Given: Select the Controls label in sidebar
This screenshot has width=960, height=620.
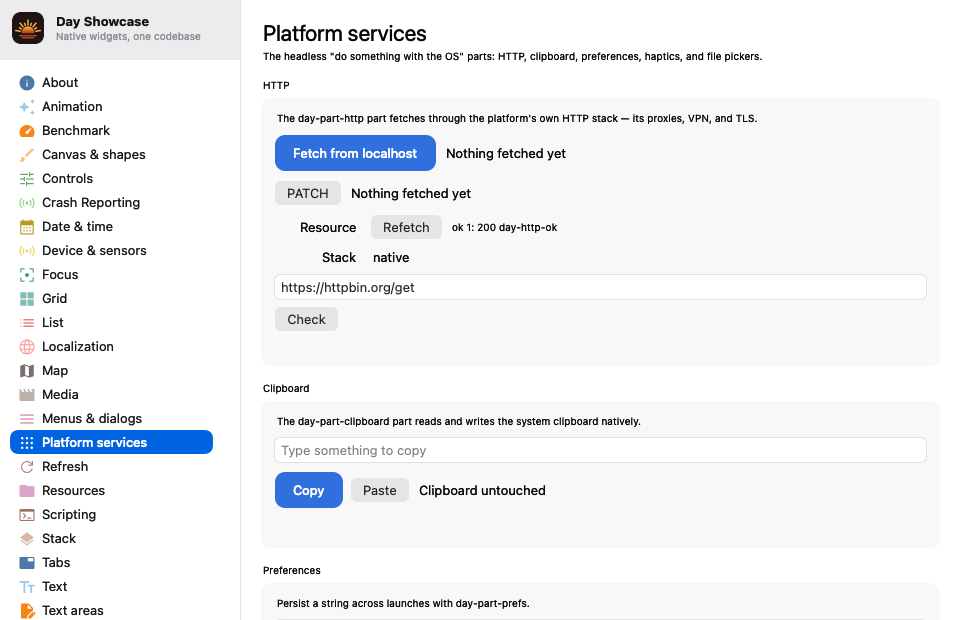Looking at the screenshot, I should point(67,179).
